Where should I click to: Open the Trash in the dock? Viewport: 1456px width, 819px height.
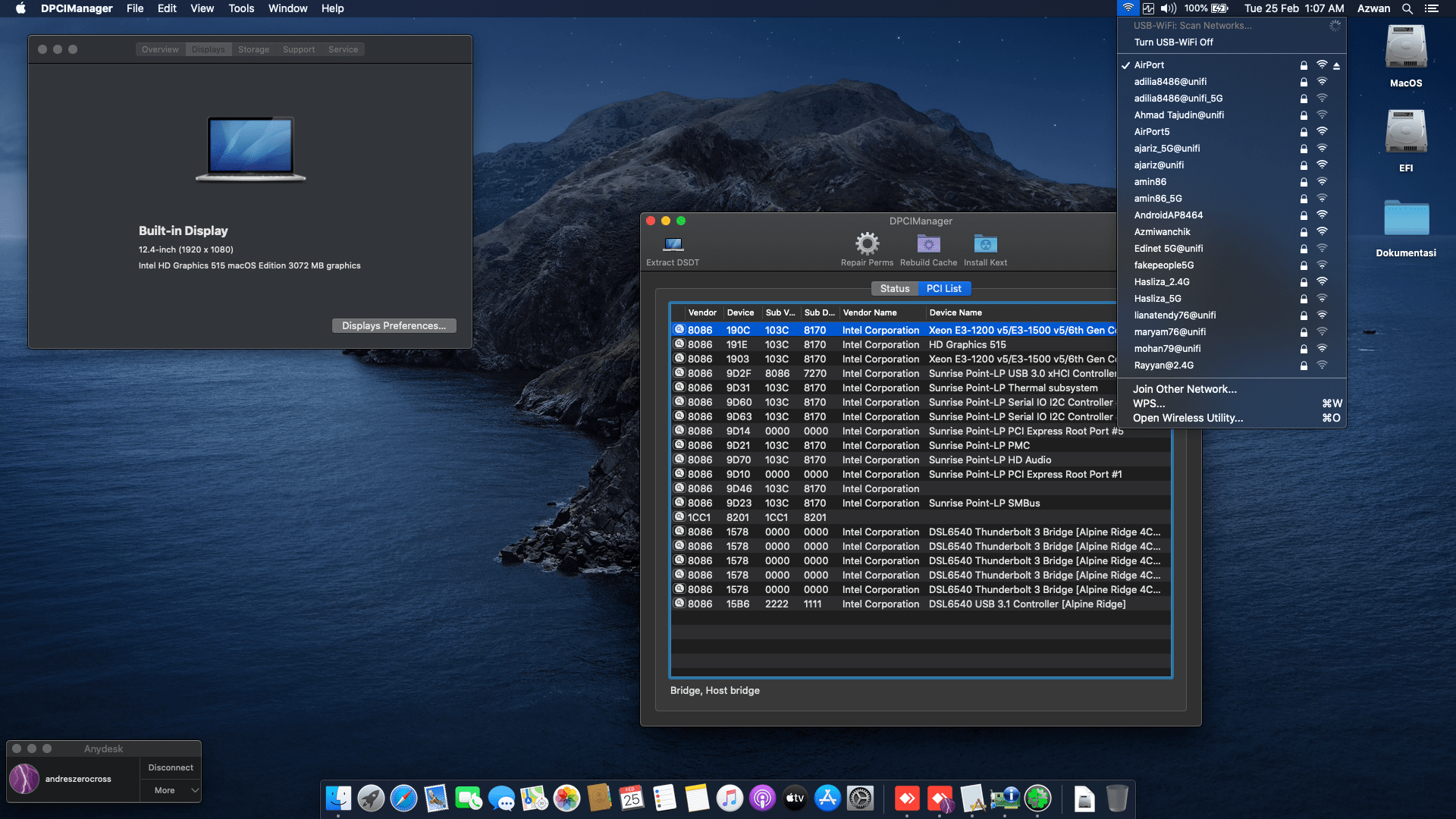point(1117,799)
